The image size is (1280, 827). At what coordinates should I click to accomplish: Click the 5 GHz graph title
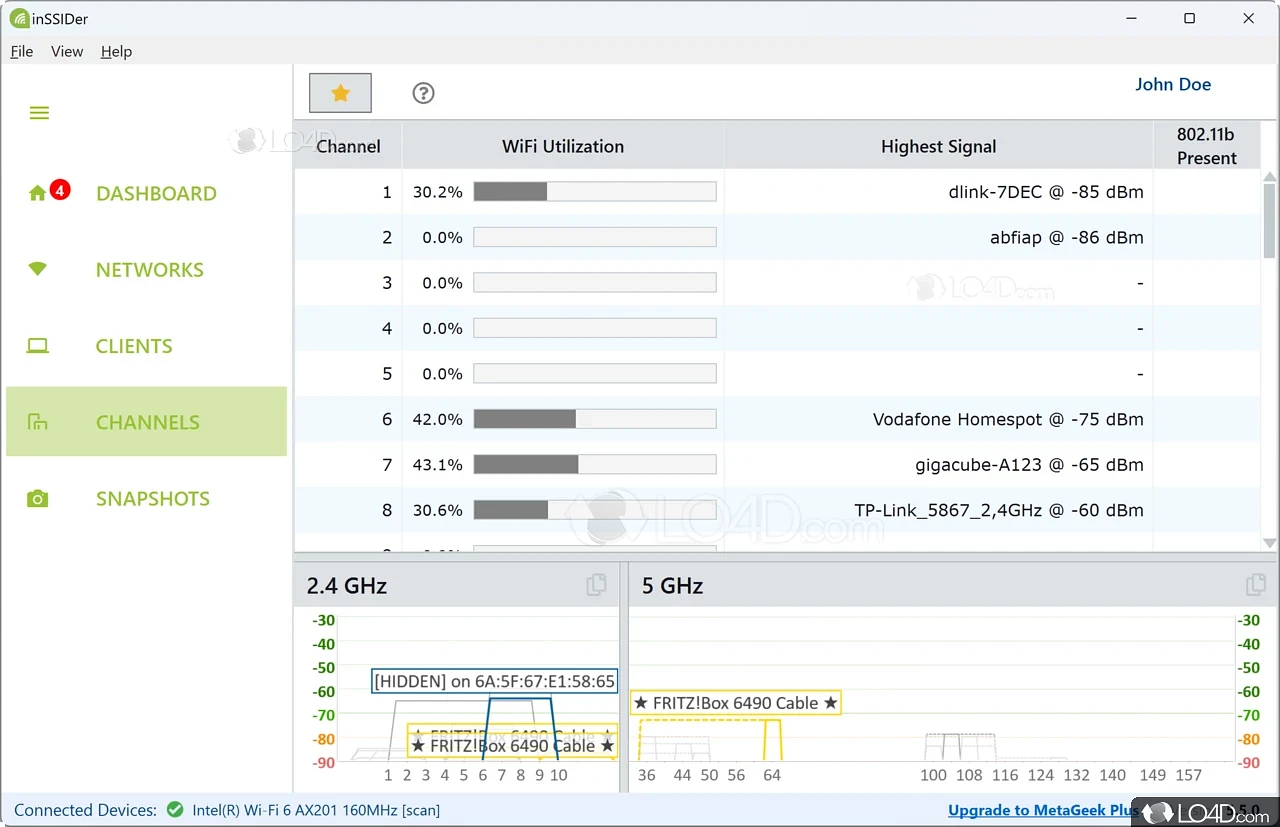coord(673,585)
